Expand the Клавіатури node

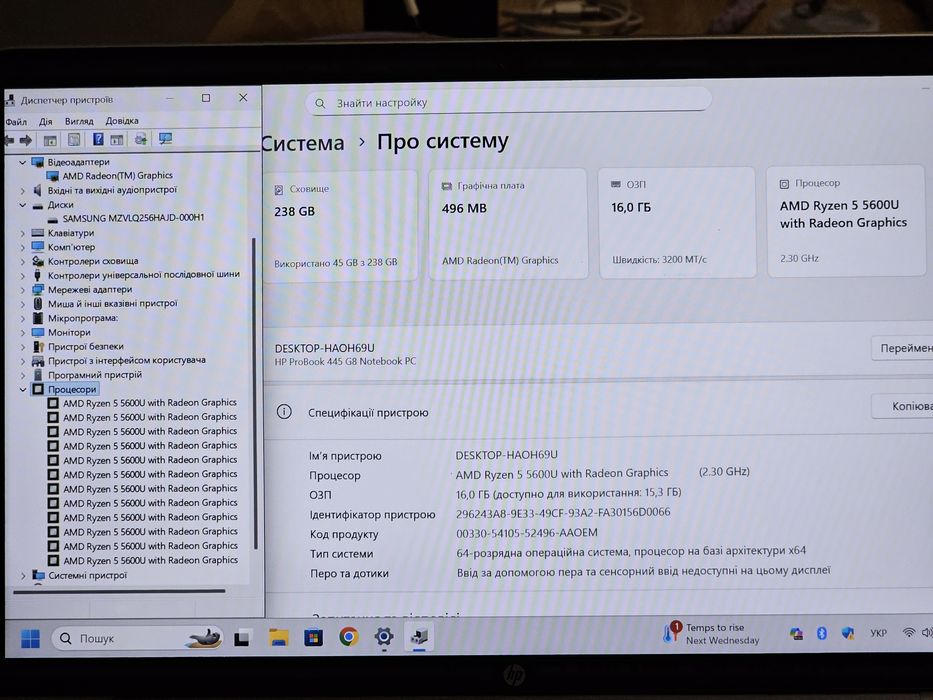point(22,233)
